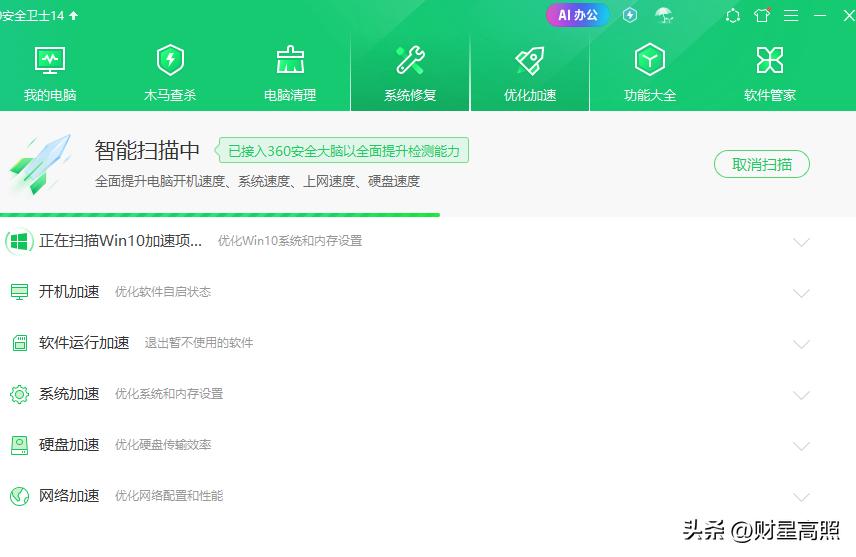The height and width of the screenshot is (557, 856).
Task: Click 退出暂不使用的软件 description
Action: 199,343
